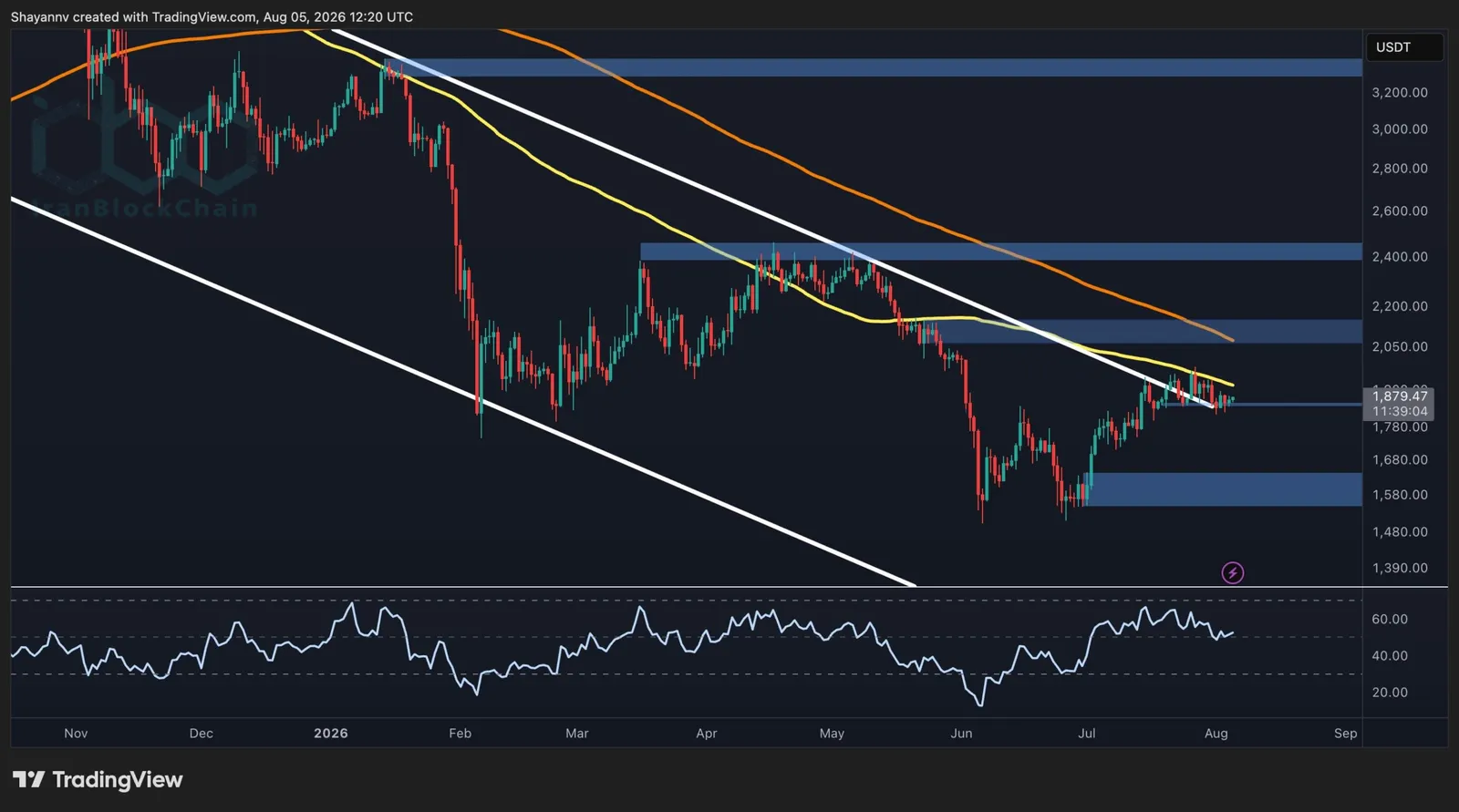1459x812 pixels.
Task: Open the USDT currency selector
Action: (x=1404, y=47)
